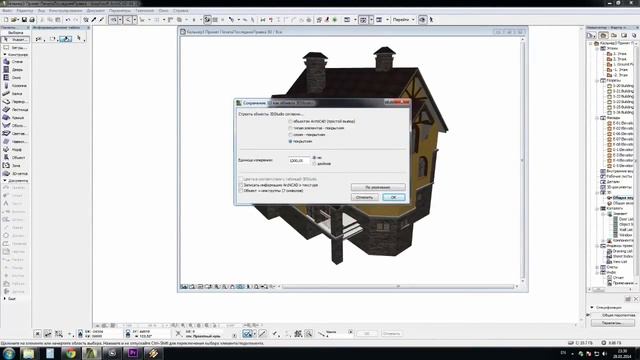
Task: Select the Arrow (Указатель) tool in toolbox
Action: [x=15, y=40]
